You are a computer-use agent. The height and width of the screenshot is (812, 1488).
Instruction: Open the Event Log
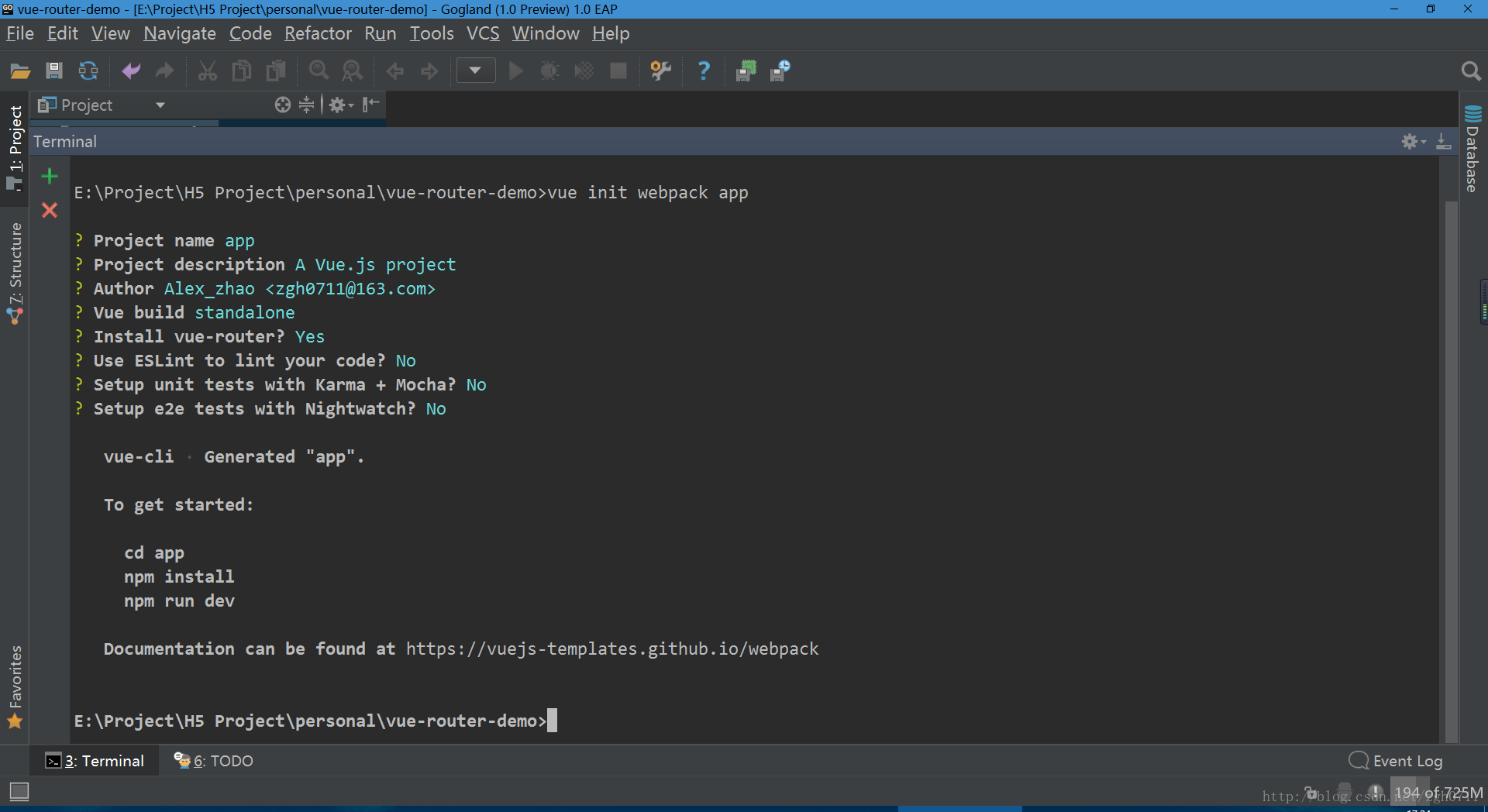pyautogui.click(x=1396, y=761)
